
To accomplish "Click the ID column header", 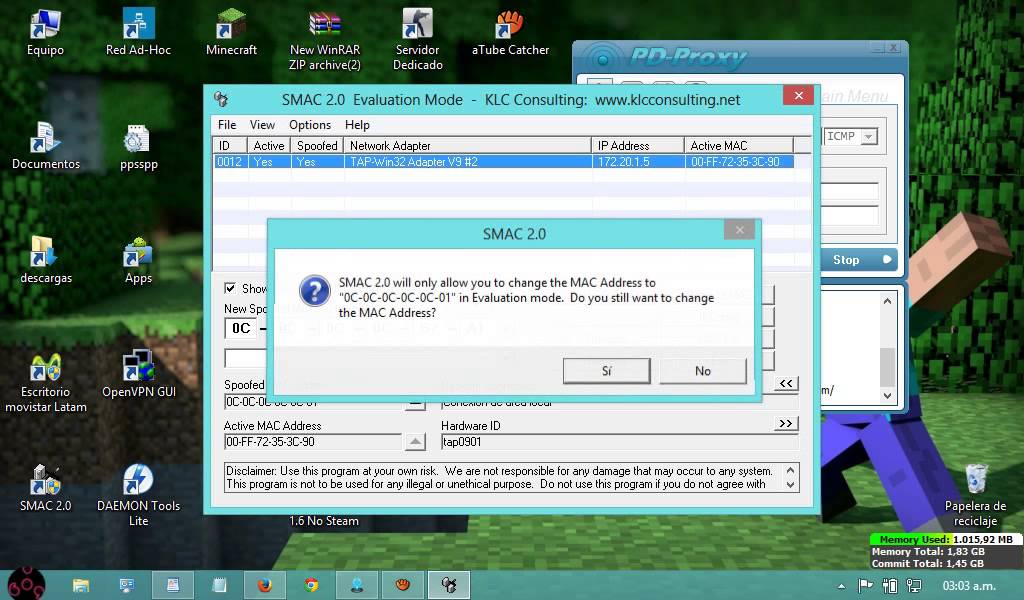I will point(230,146).
